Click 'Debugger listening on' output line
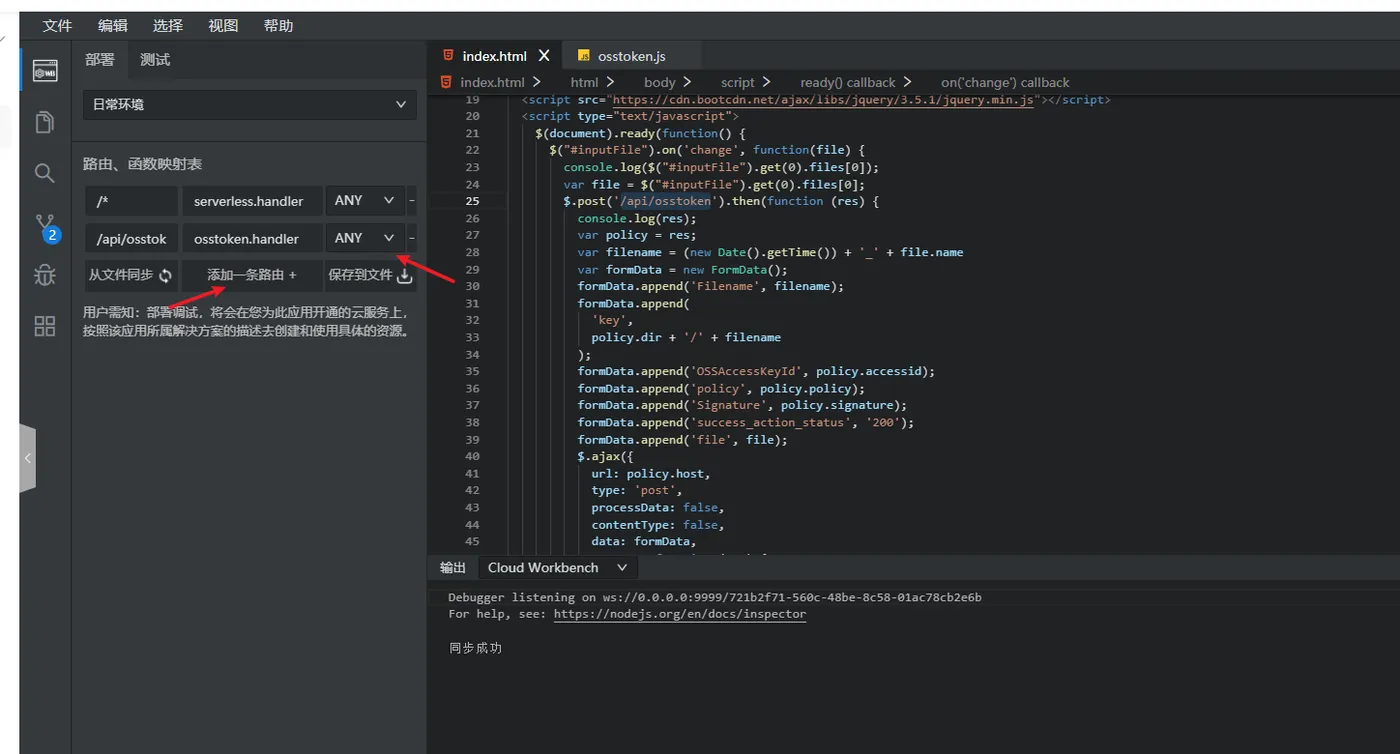 pyautogui.click(x=715, y=597)
